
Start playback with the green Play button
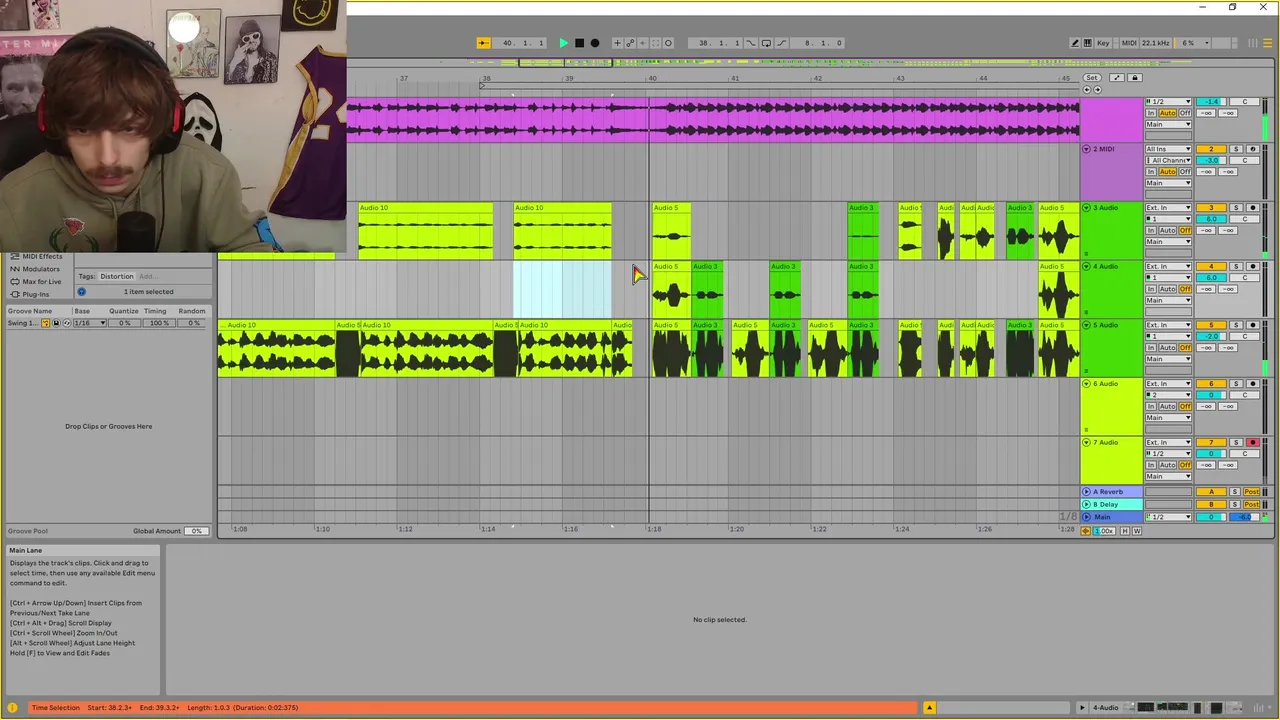click(x=563, y=43)
